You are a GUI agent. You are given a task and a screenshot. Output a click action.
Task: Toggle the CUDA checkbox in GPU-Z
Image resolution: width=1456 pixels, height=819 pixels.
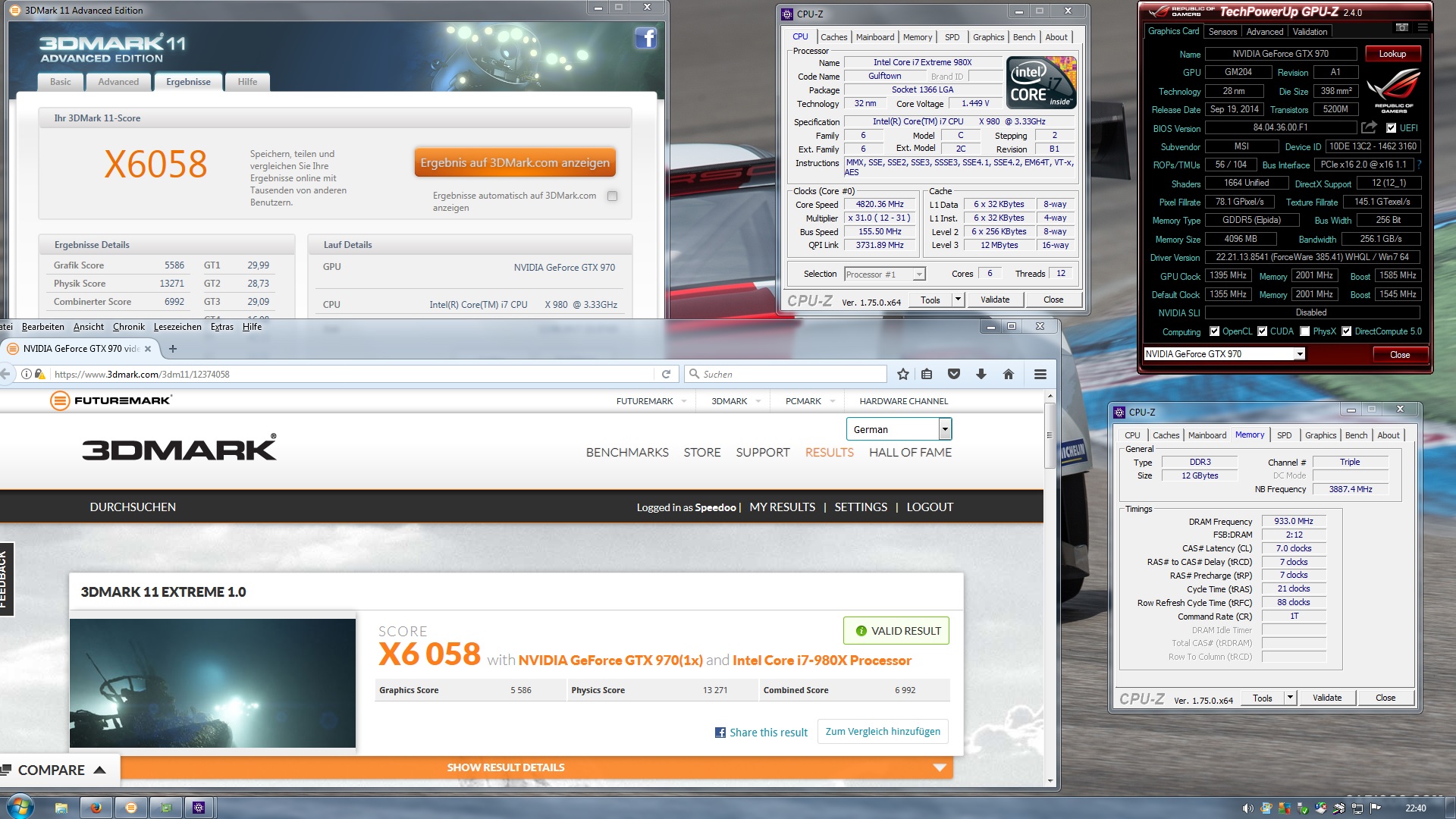pos(1262,331)
